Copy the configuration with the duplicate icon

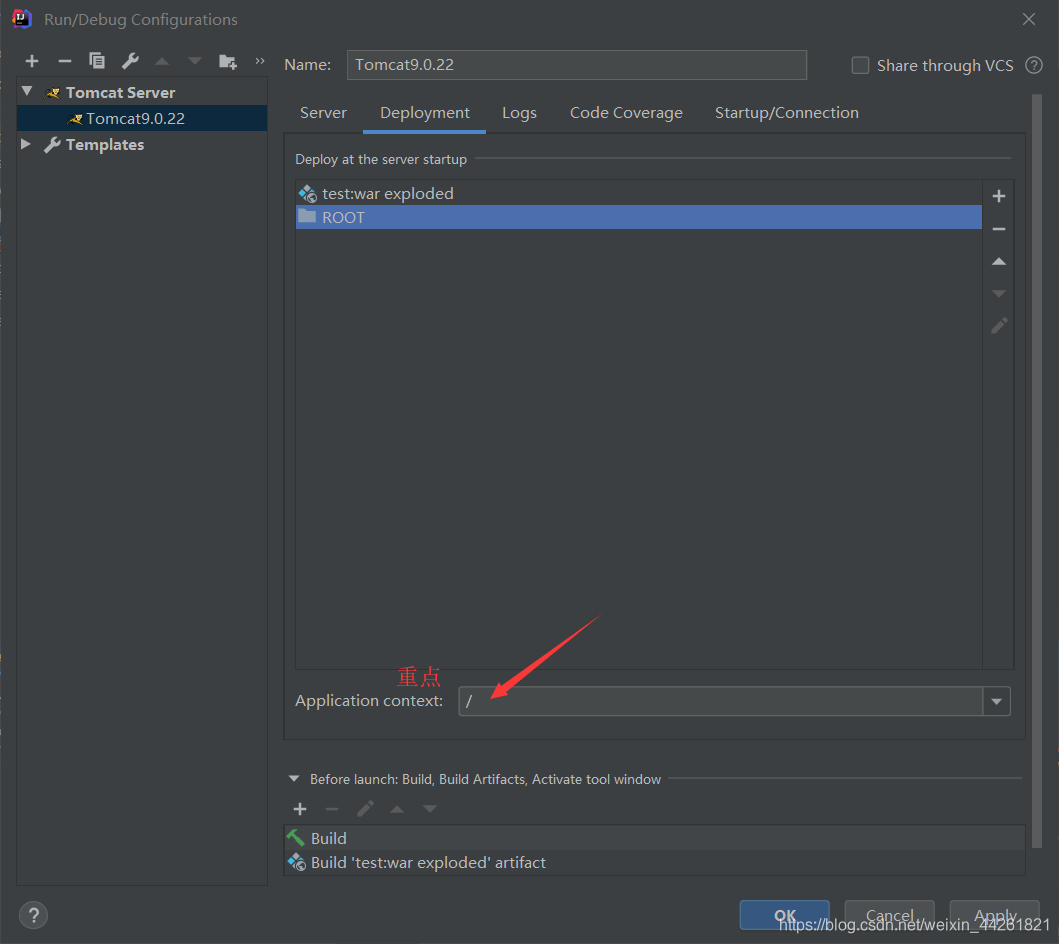97,61
